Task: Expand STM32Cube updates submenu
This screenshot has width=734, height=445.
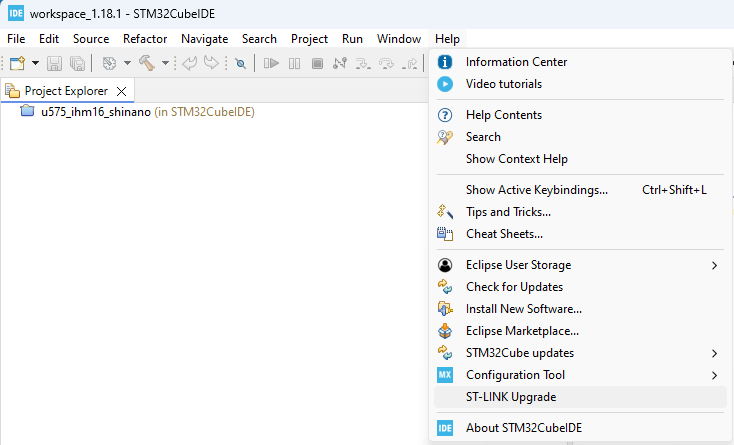Action: tap(580, 353)
